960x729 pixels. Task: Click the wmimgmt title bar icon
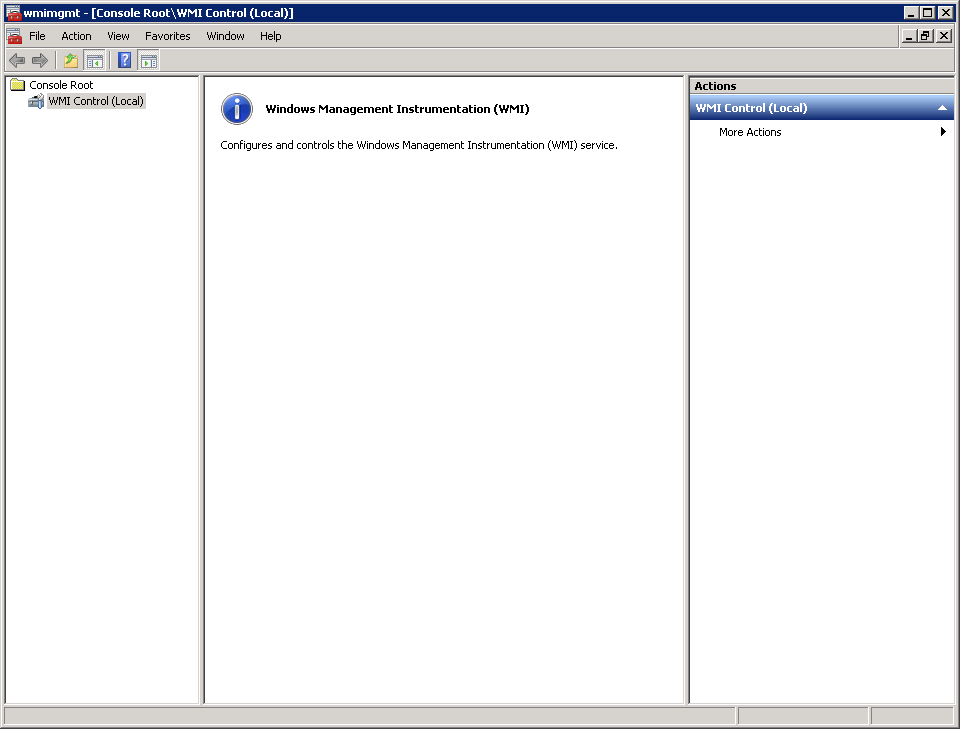click(13, 13)
